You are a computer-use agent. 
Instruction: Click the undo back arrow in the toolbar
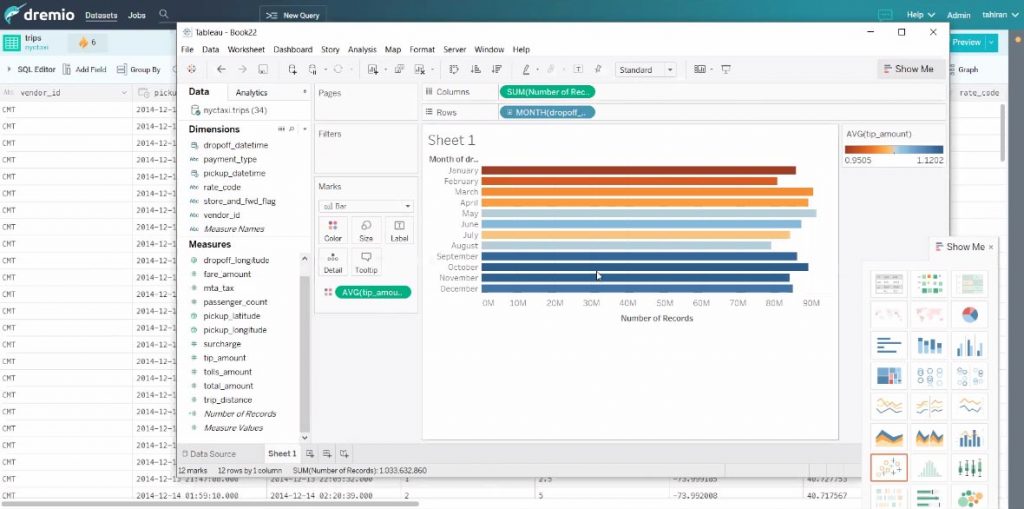pyautogui.click(x=221, y=69)
